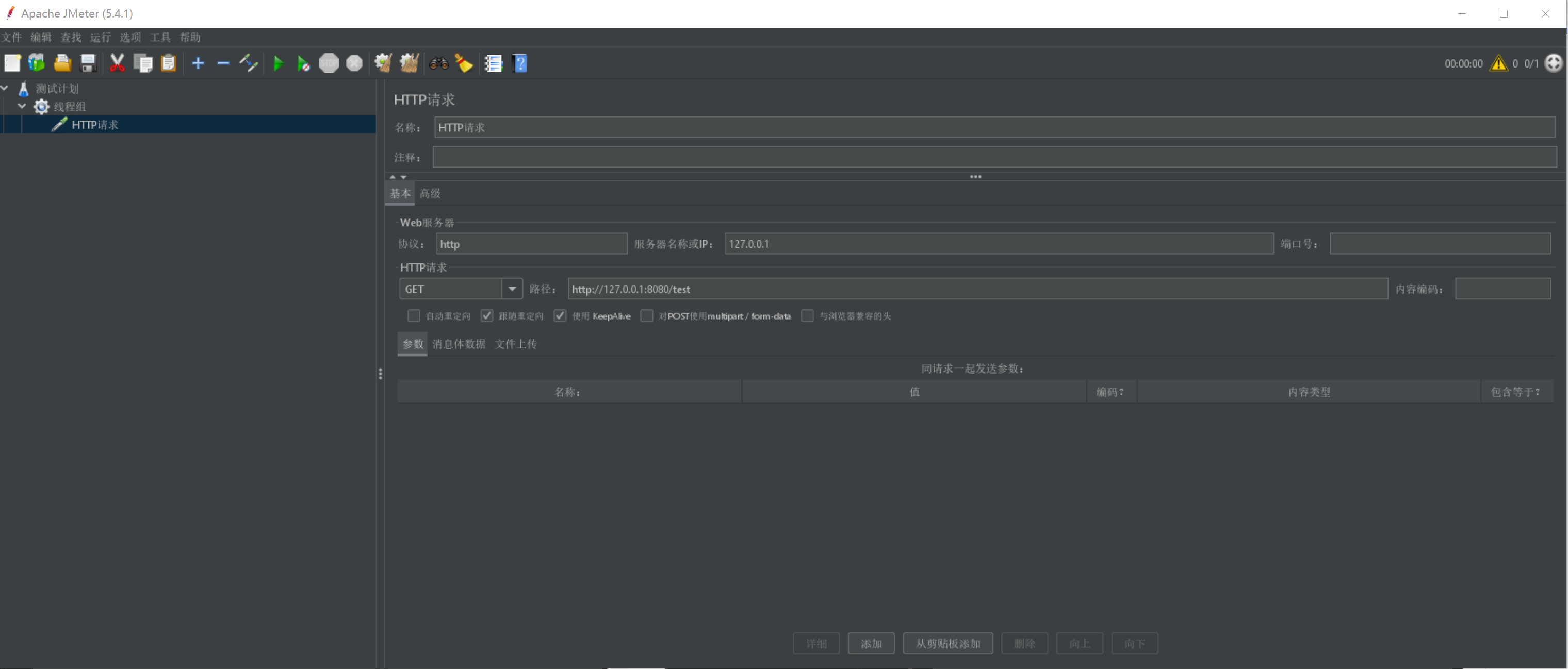1568x669 pixels.
Task: Click the vertical divider handle dots
Action: (x=381, y=374)
